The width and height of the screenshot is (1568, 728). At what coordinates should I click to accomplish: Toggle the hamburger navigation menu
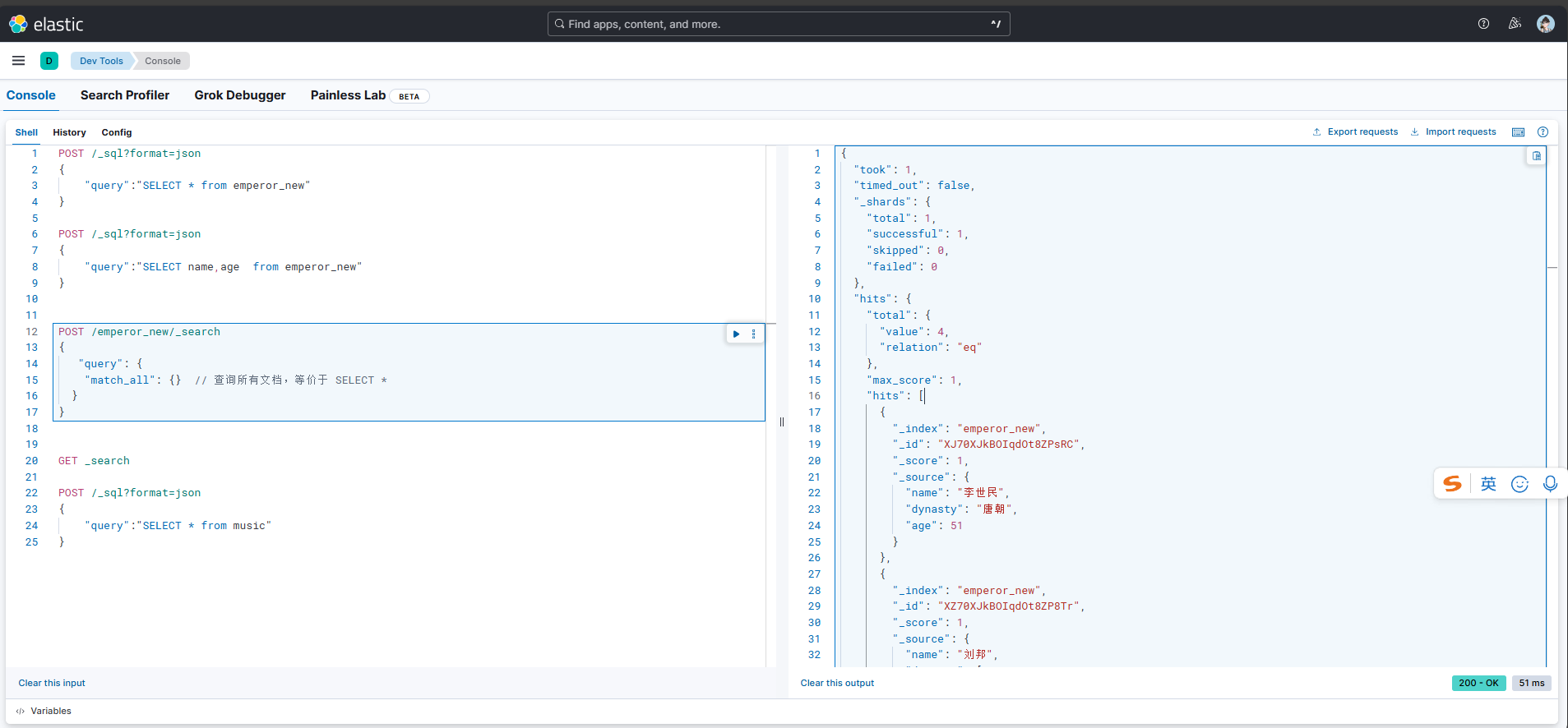18,61
